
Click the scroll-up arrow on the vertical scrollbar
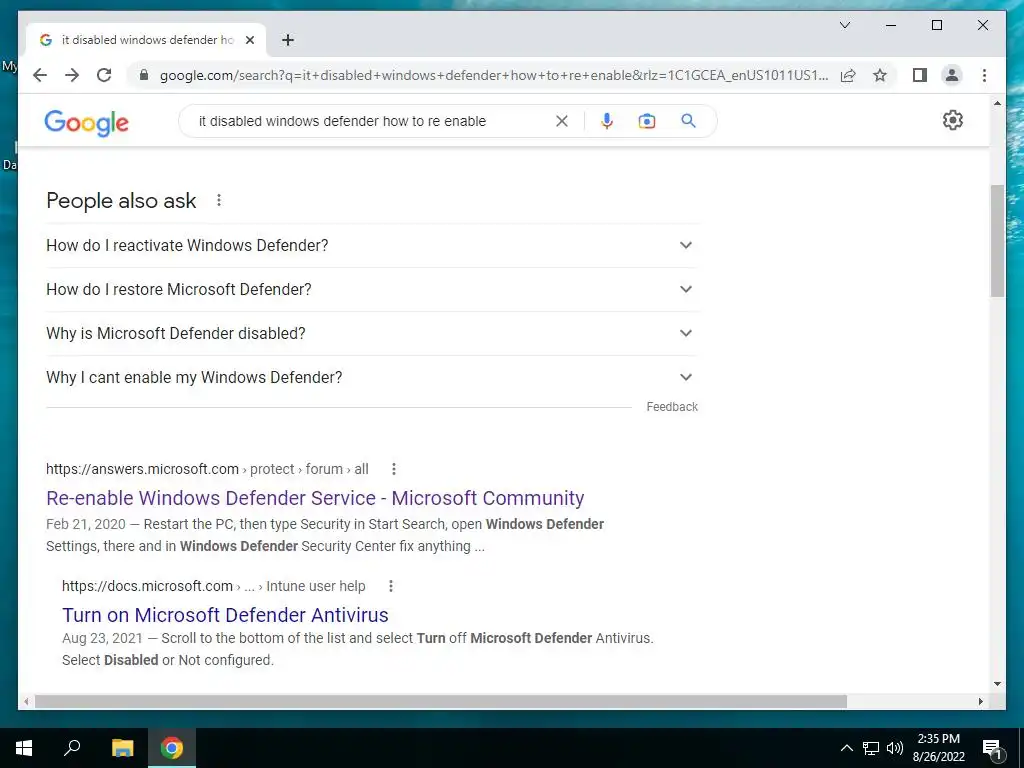997,103
